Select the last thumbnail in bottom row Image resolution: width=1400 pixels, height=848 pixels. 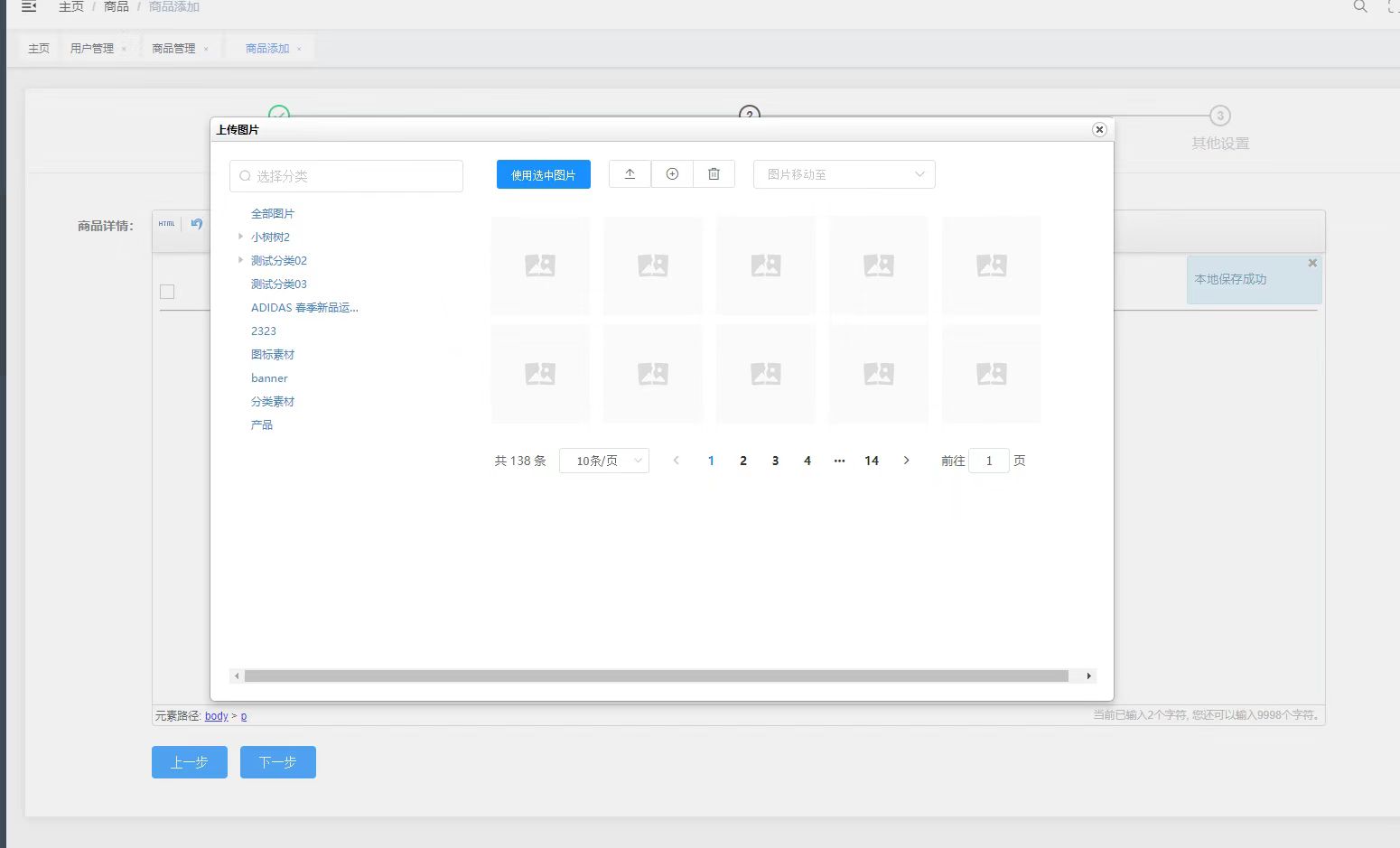[992, 374]
